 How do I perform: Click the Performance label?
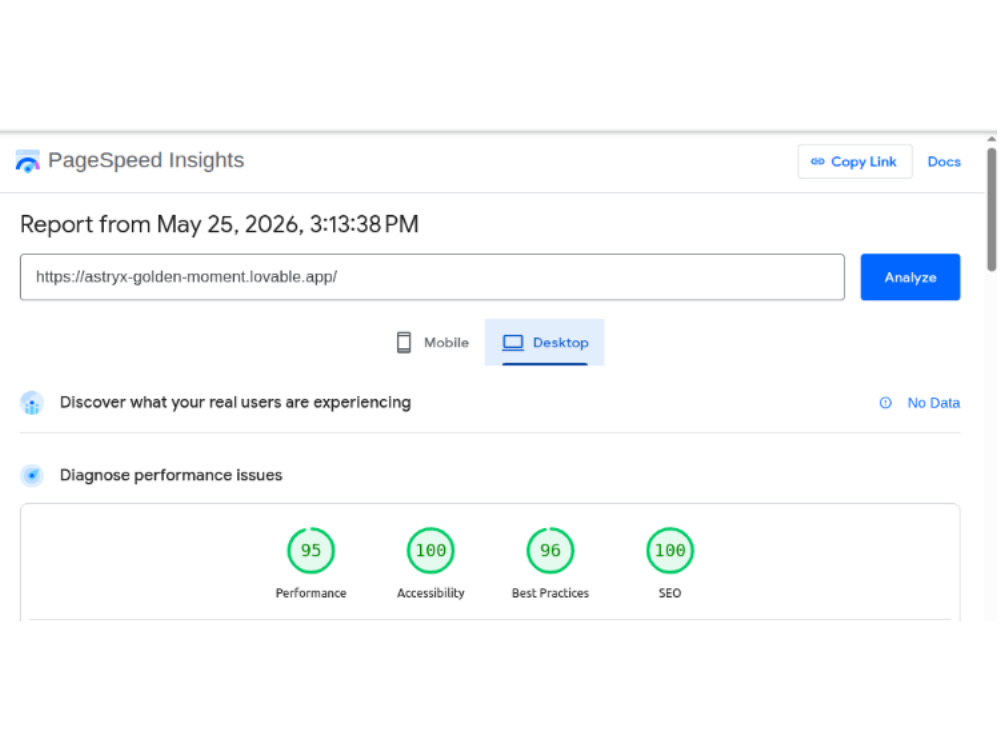pos(311,593)
